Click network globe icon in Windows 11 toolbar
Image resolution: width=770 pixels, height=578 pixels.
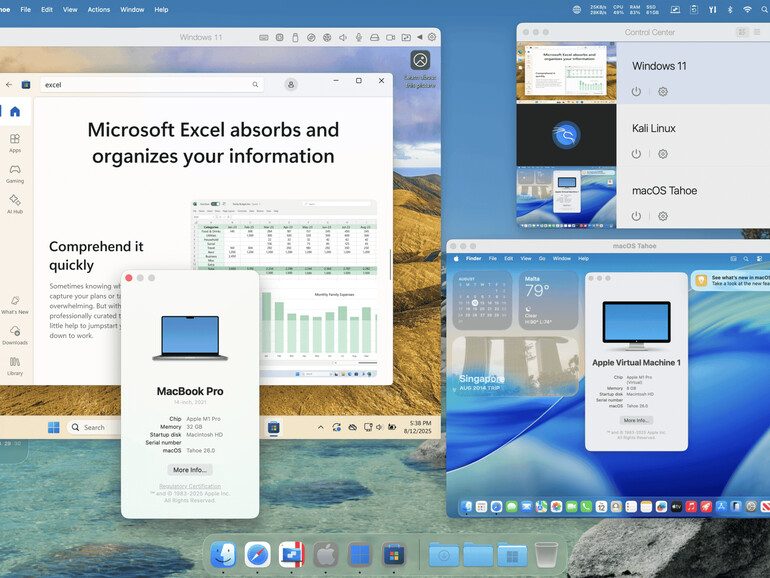(327, 37)
